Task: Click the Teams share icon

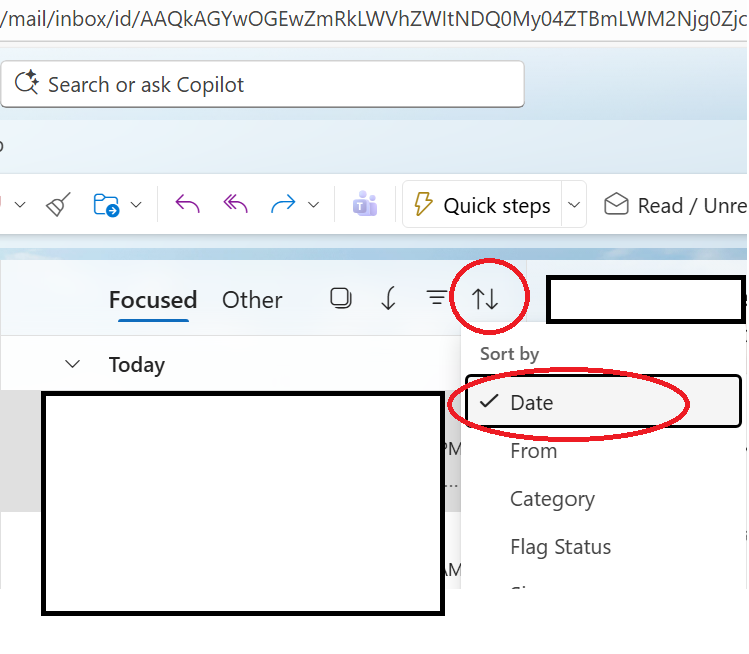Action: pos(365,204)
